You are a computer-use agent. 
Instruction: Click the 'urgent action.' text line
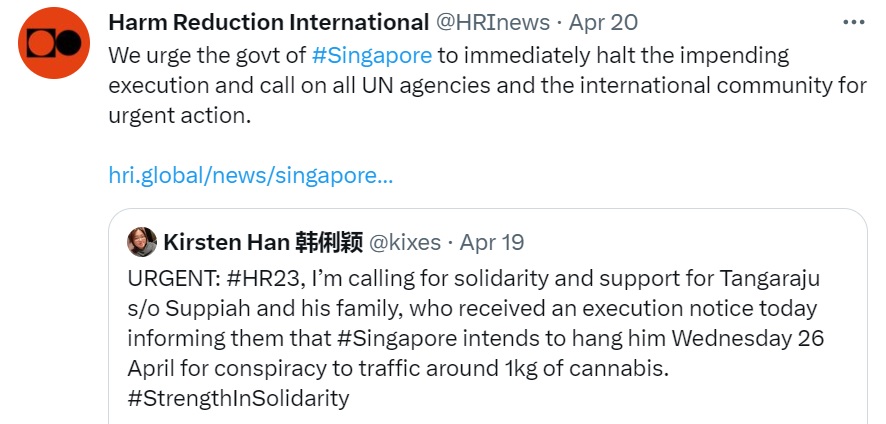178,115
